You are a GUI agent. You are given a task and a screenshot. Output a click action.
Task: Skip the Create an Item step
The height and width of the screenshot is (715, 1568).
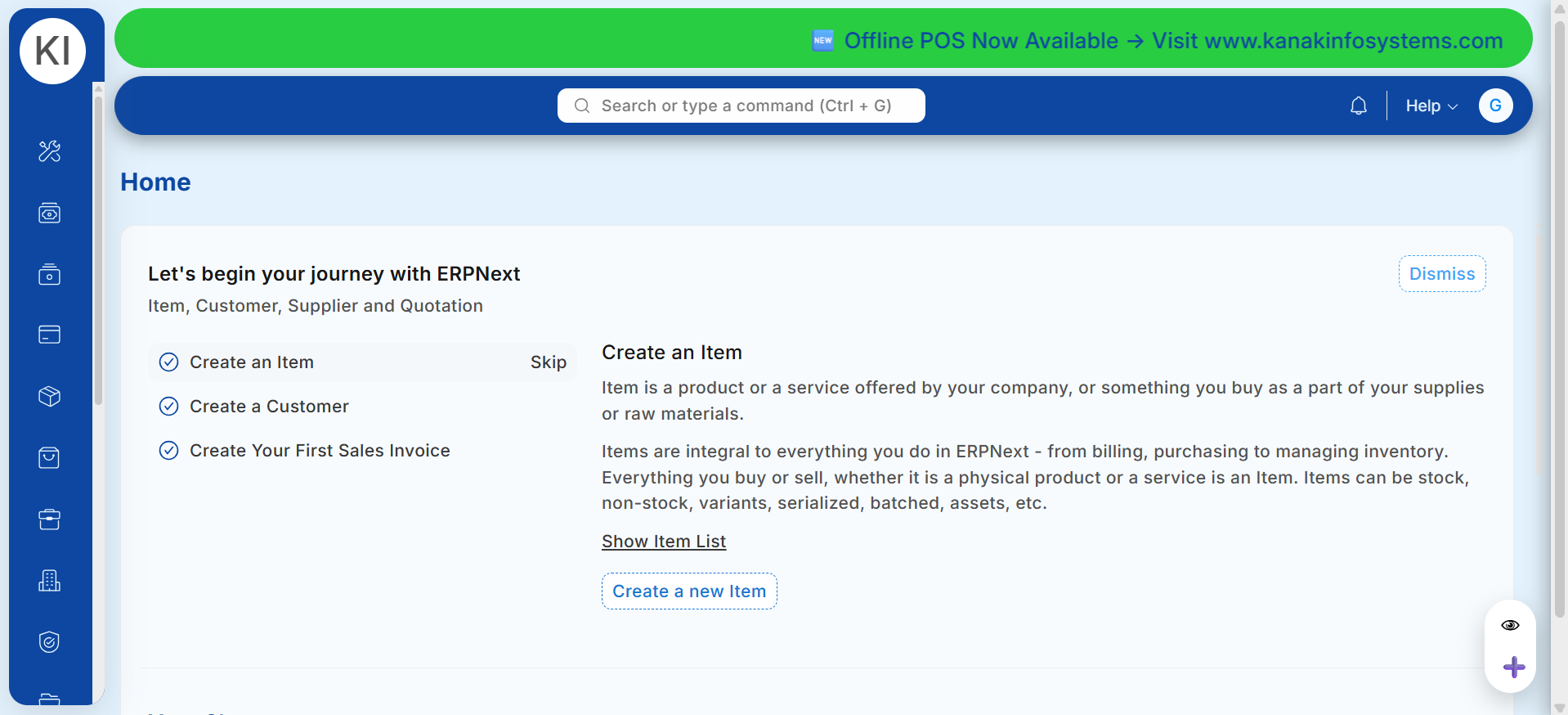click(549, 362)
